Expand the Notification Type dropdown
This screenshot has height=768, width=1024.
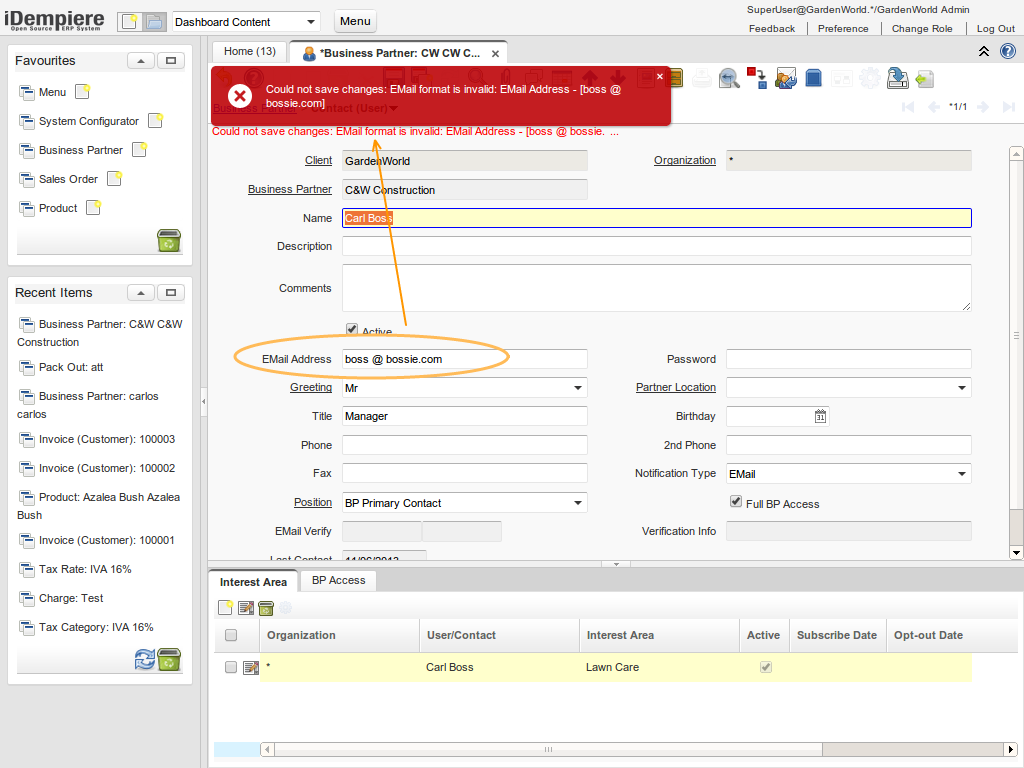click(x=962, y=474)
